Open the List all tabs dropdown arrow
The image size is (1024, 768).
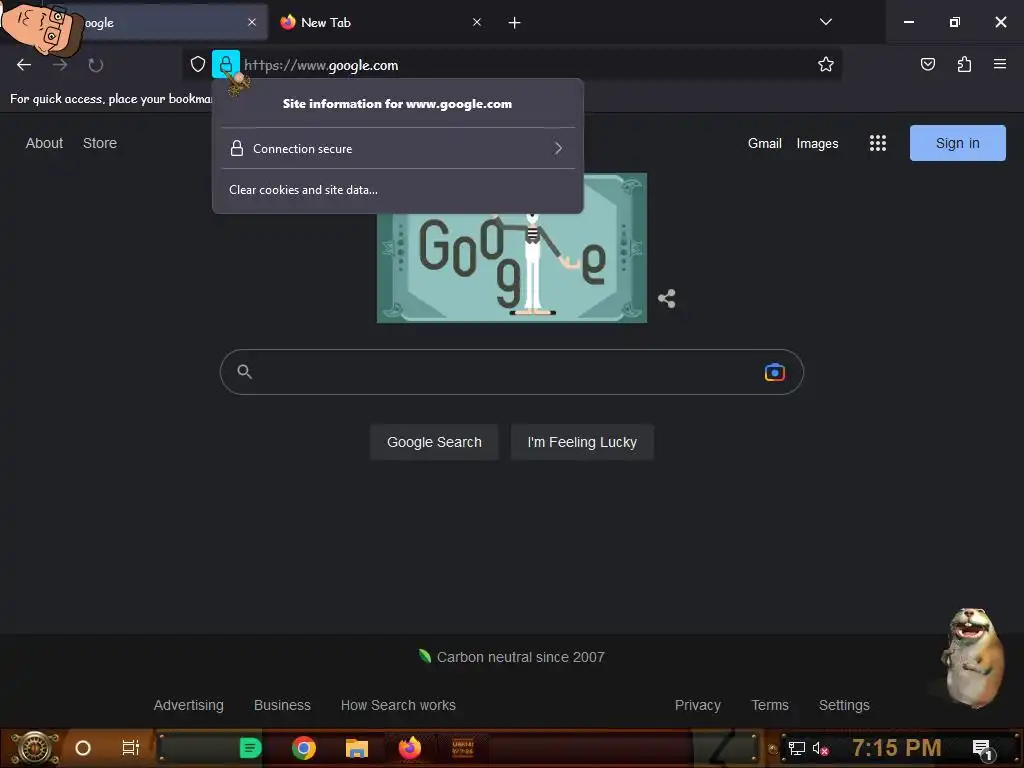point(825,22)
